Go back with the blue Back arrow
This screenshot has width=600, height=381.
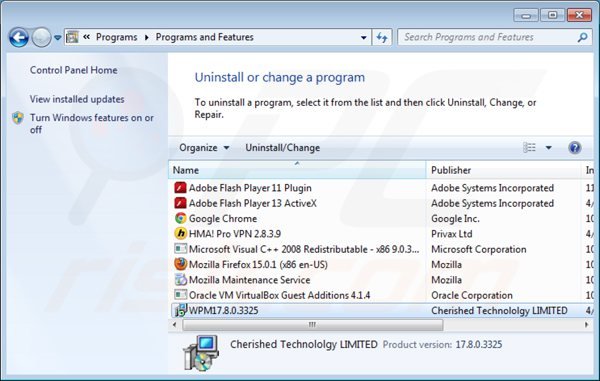tap(19, 37)
